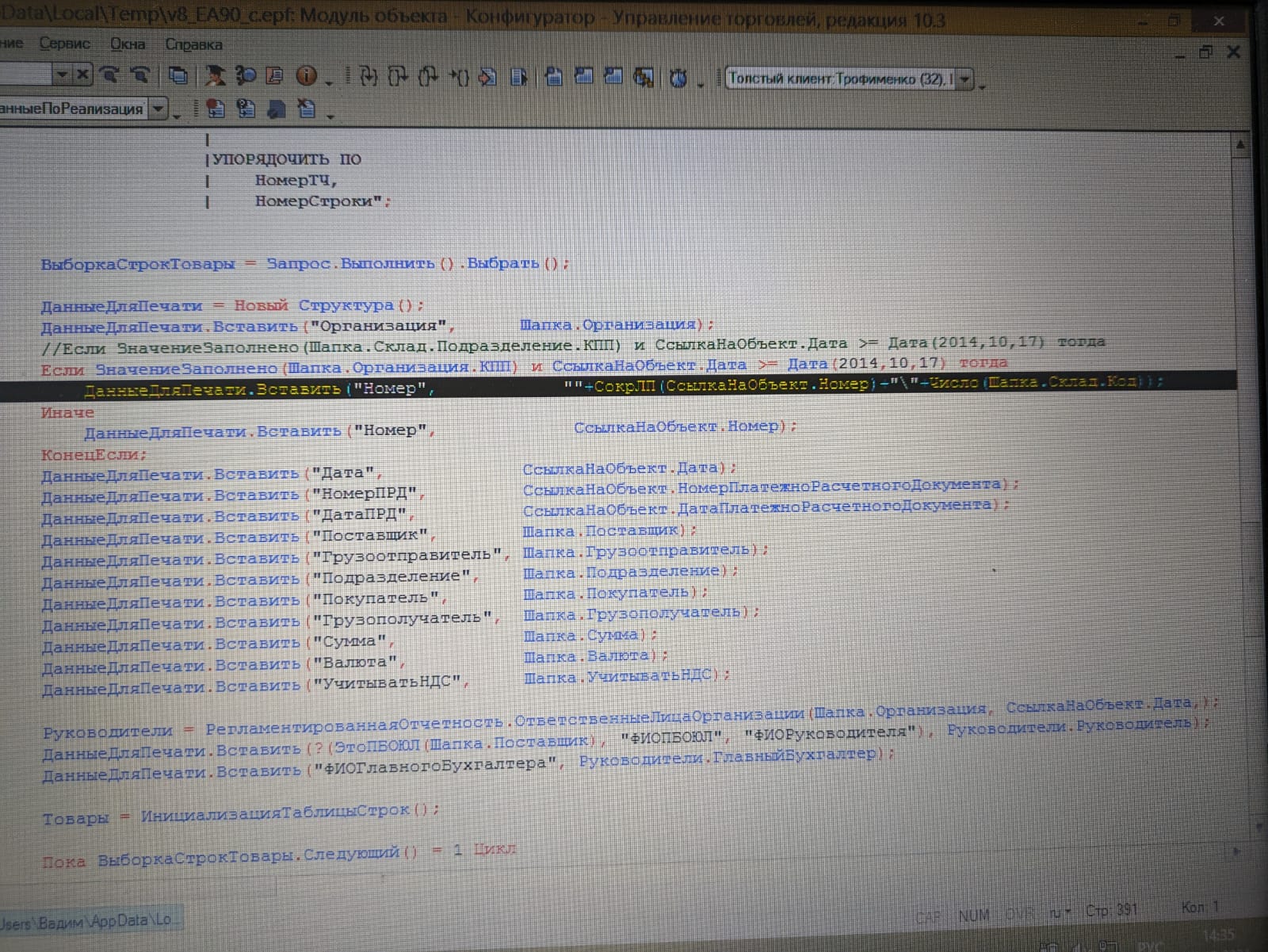The height and width of the screenshot is (952, 1268).
Task: Click the conditional breakpoint icon with question mark
Action: pos(246,109)
